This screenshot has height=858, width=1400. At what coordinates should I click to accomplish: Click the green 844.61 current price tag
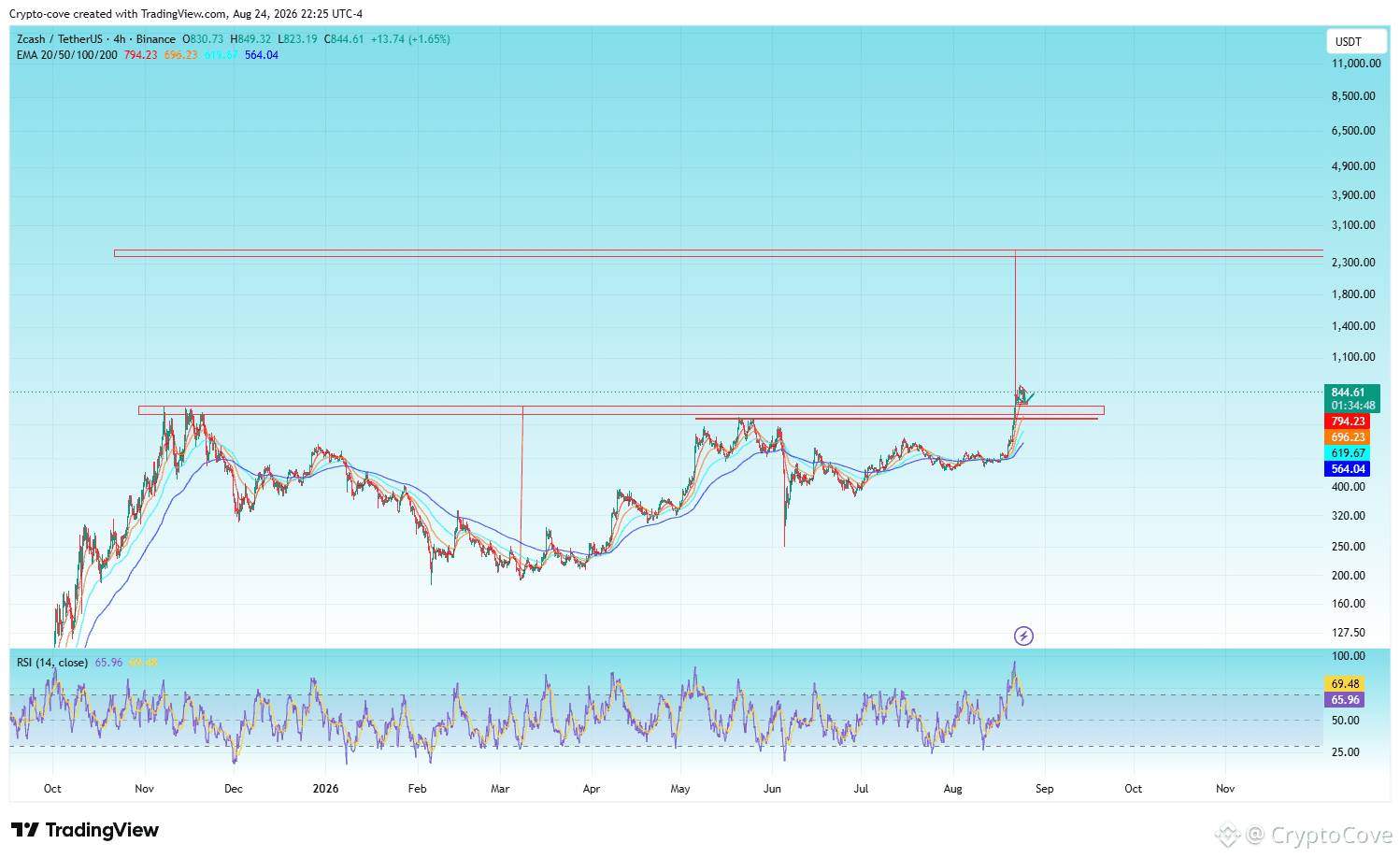pos(1352,393)
